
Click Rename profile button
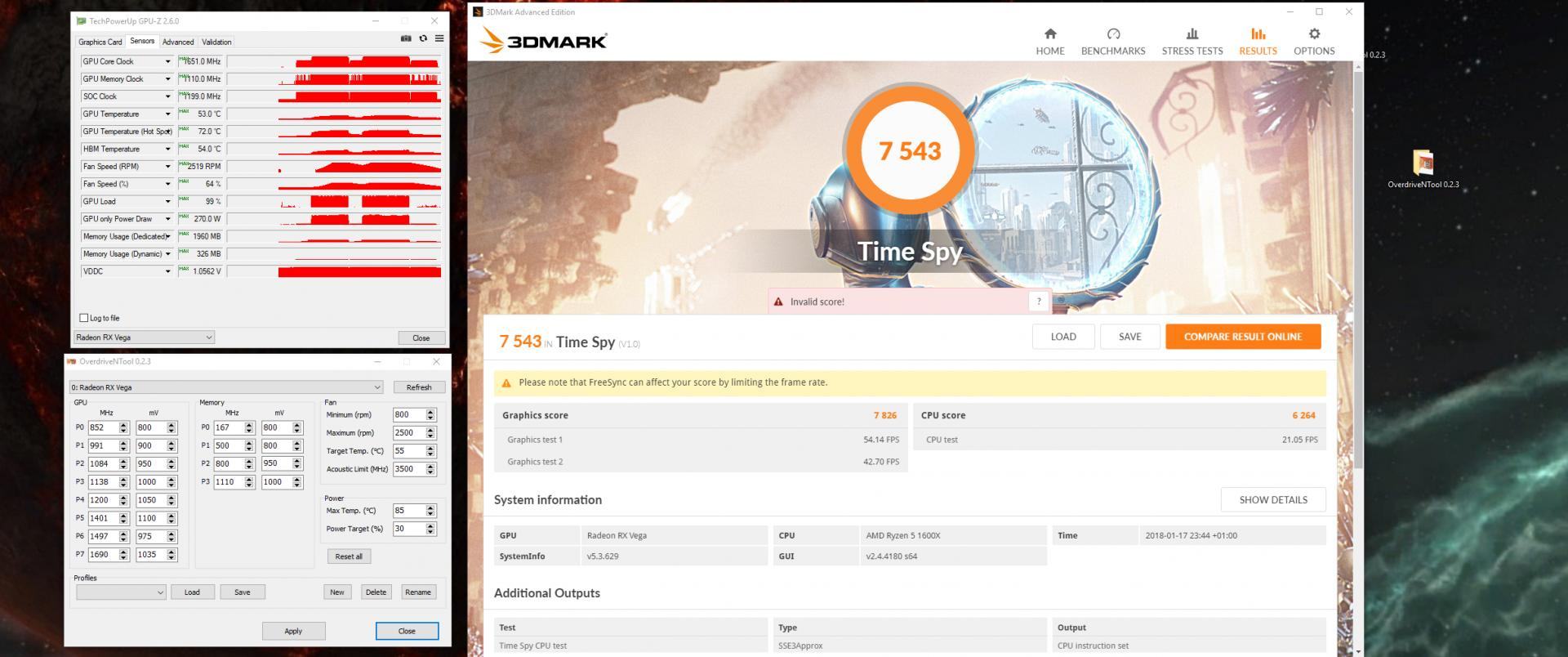click(418, 592)
